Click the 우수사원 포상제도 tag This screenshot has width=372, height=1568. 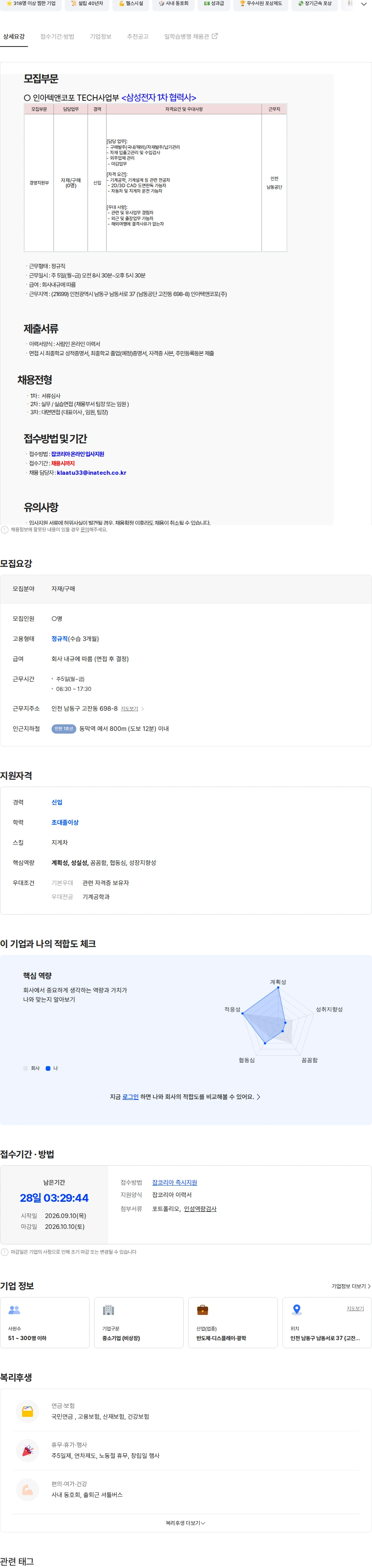[260, 3]
